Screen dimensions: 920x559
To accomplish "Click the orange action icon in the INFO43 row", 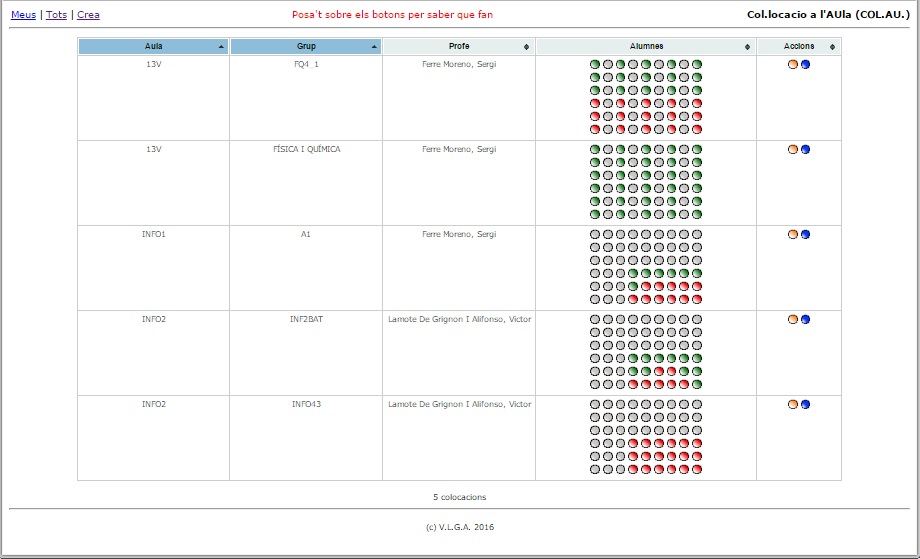I will tap(793, 405).
